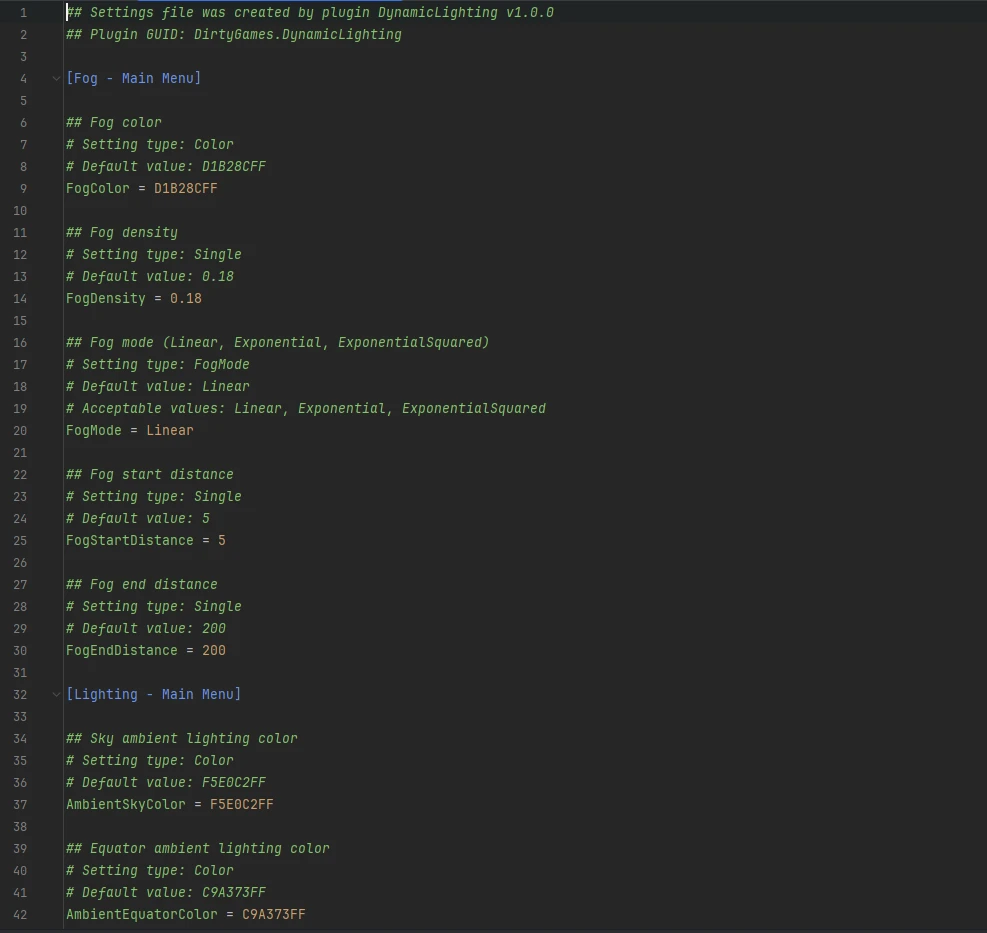Click the '## Fog density' comment line
987x933 pixels.
[x=122, y=232]
